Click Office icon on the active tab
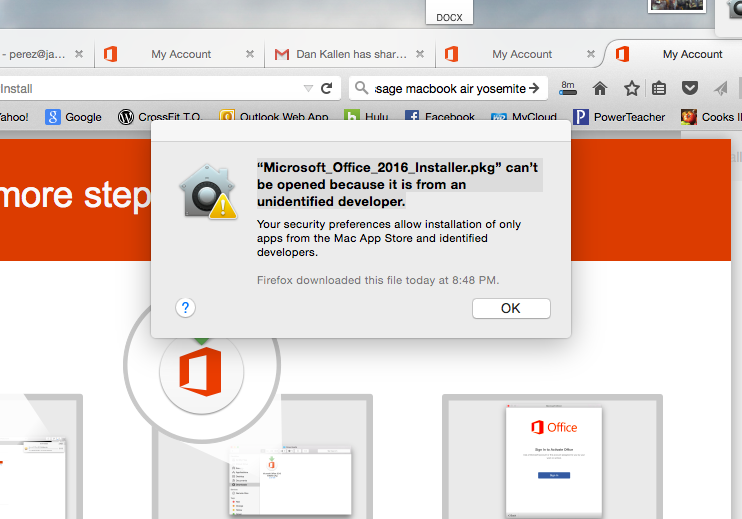Screen dimensions: 742x519 pyautogui.click(x=622, y=54)
